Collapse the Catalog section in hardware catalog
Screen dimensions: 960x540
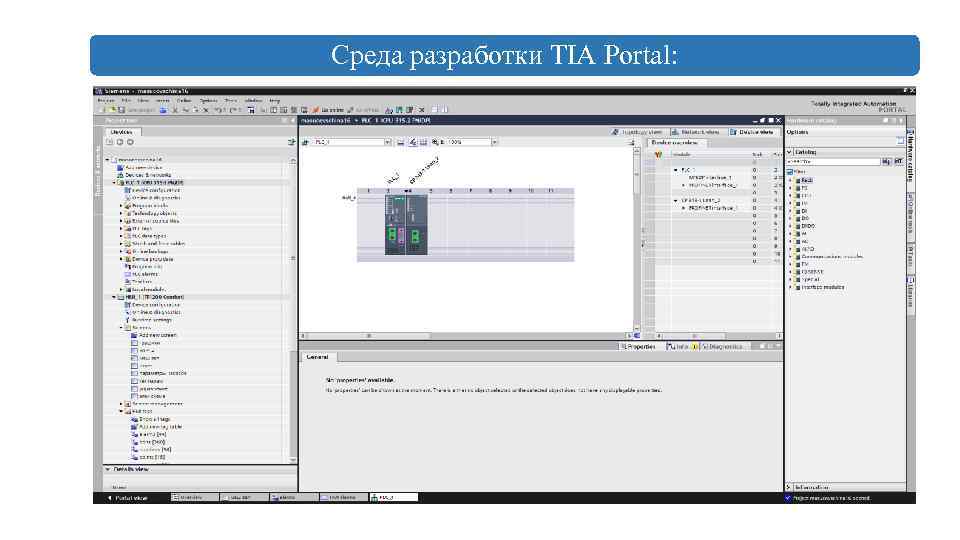[790, 152]
